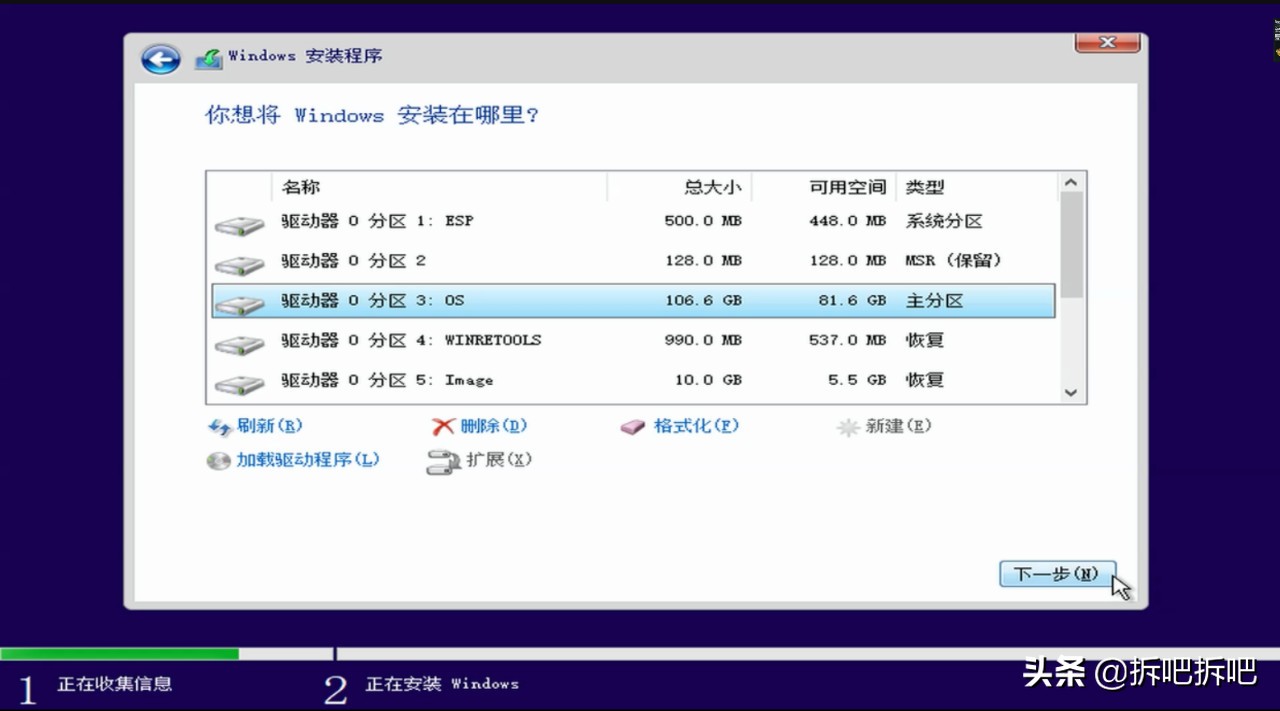Click the scrollbar down arrow

tap(1070, 393)
